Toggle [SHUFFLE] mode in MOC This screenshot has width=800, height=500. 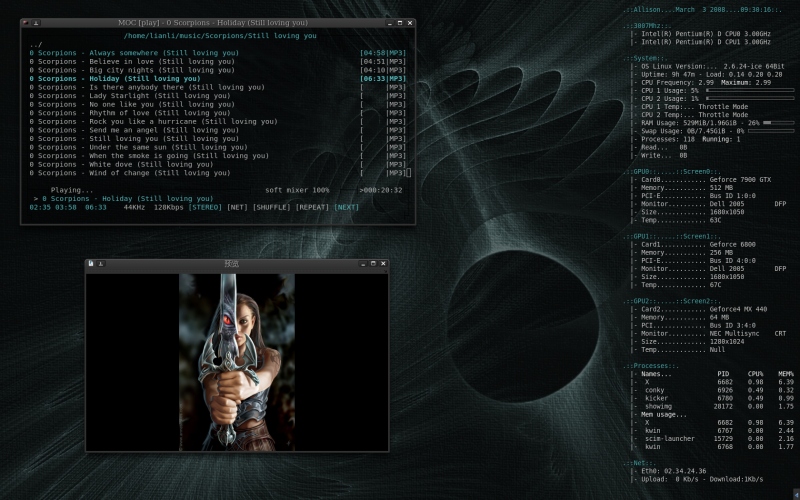pos(271,207)
